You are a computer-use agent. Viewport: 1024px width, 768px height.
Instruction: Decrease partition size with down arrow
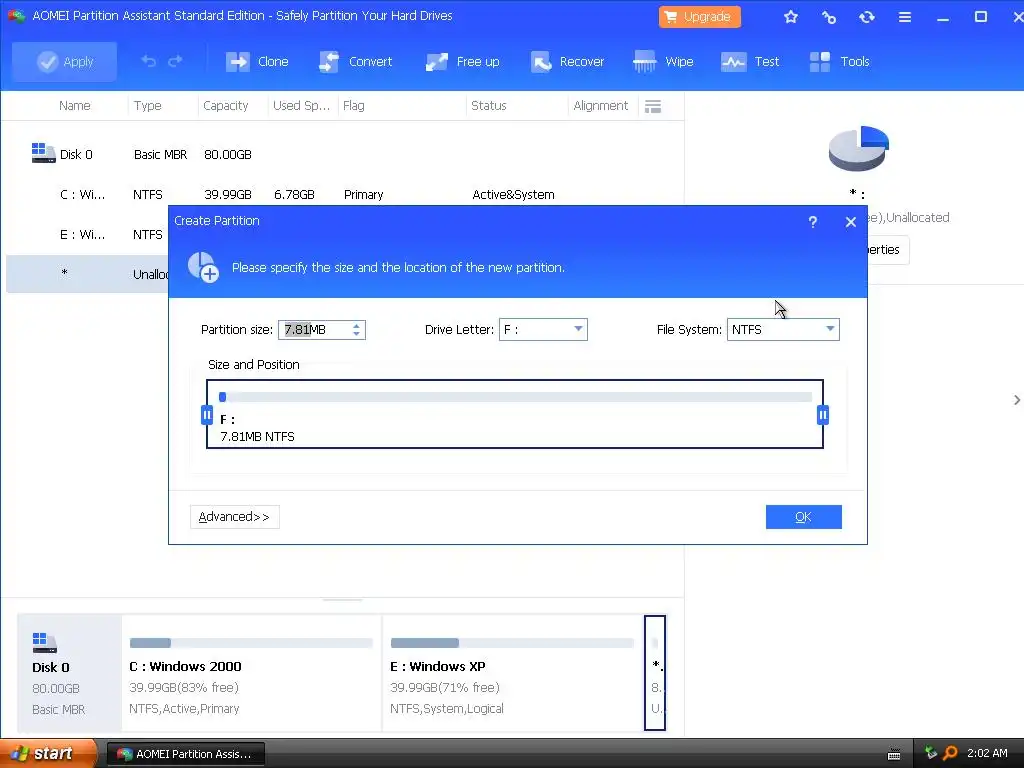pyautogui.click(x=357, y=334)
